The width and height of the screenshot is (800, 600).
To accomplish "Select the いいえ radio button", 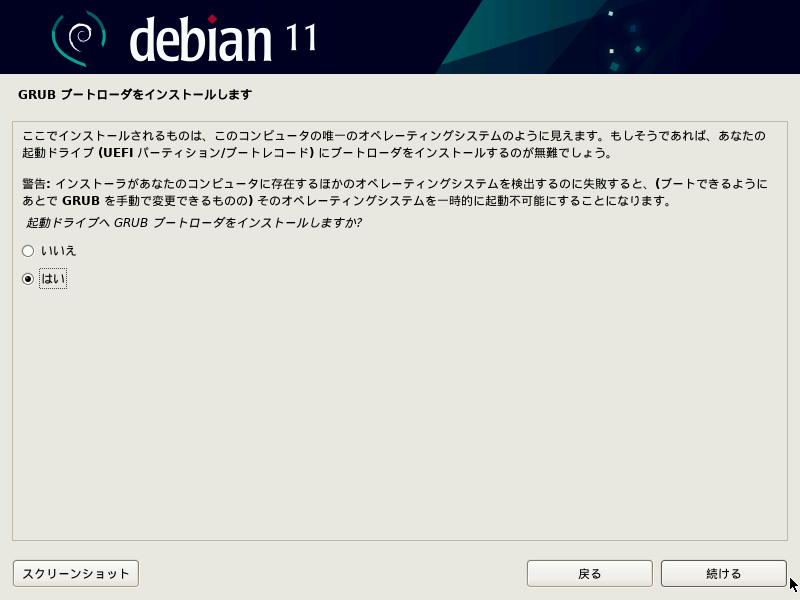I will click(x=28, y=251).
